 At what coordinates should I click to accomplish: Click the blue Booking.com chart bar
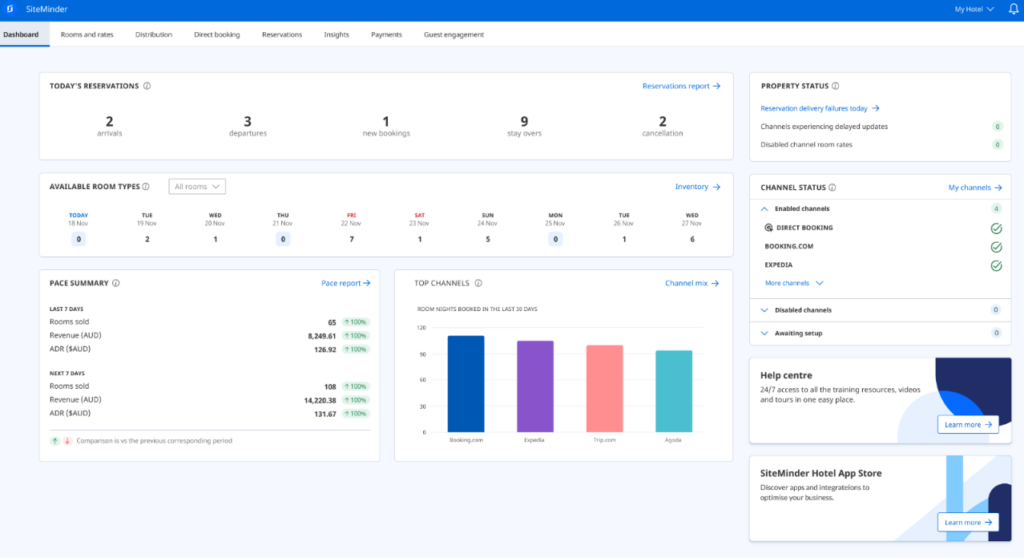[x=466, y=384]
